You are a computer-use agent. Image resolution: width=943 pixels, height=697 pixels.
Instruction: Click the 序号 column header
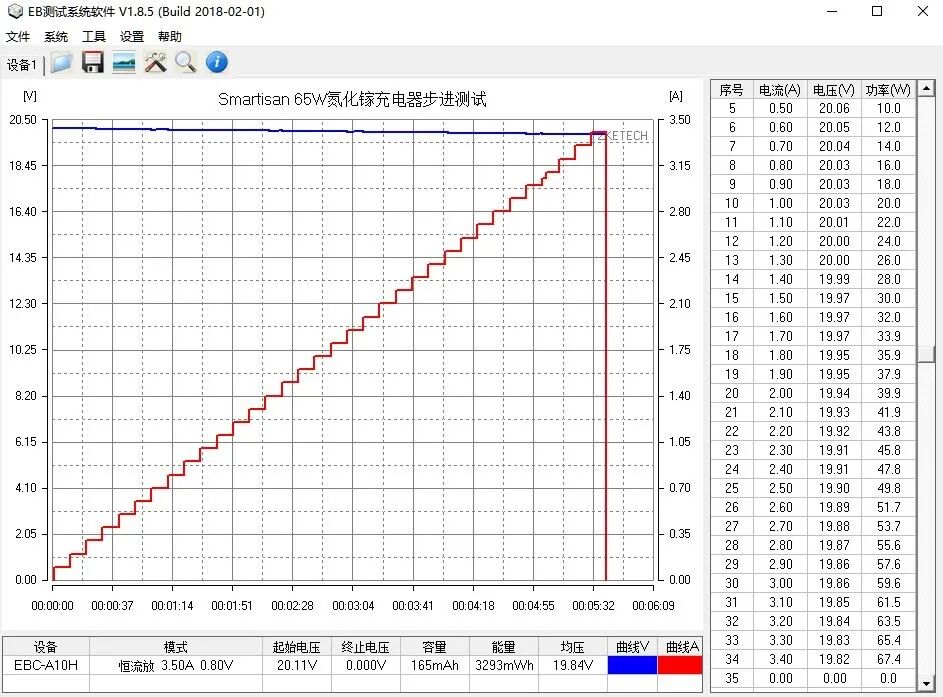731,90
